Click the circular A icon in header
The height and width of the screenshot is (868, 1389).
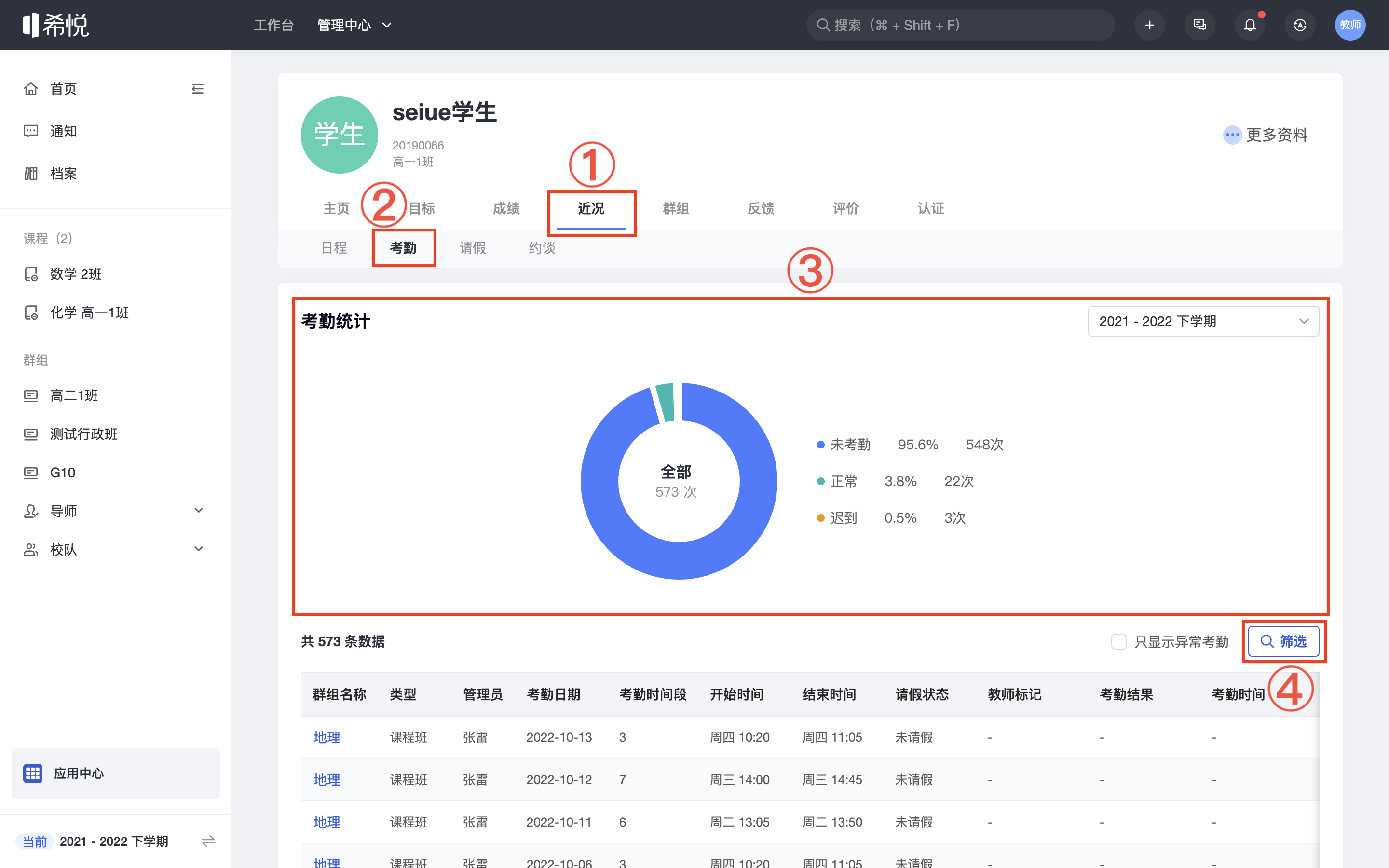[1300, 25]
